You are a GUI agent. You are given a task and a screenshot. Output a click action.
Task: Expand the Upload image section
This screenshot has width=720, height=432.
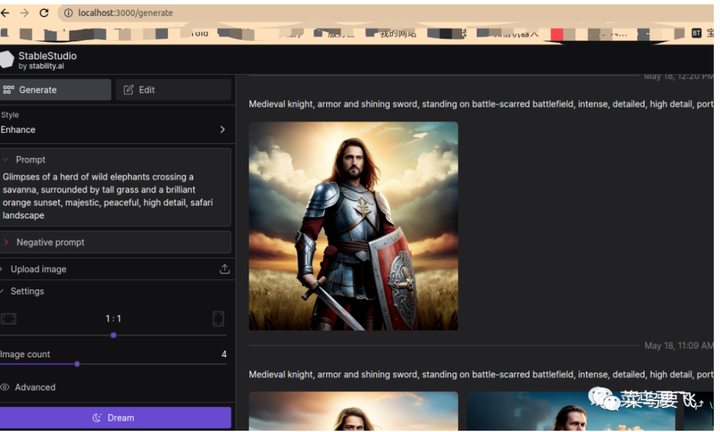pos(39,269)
